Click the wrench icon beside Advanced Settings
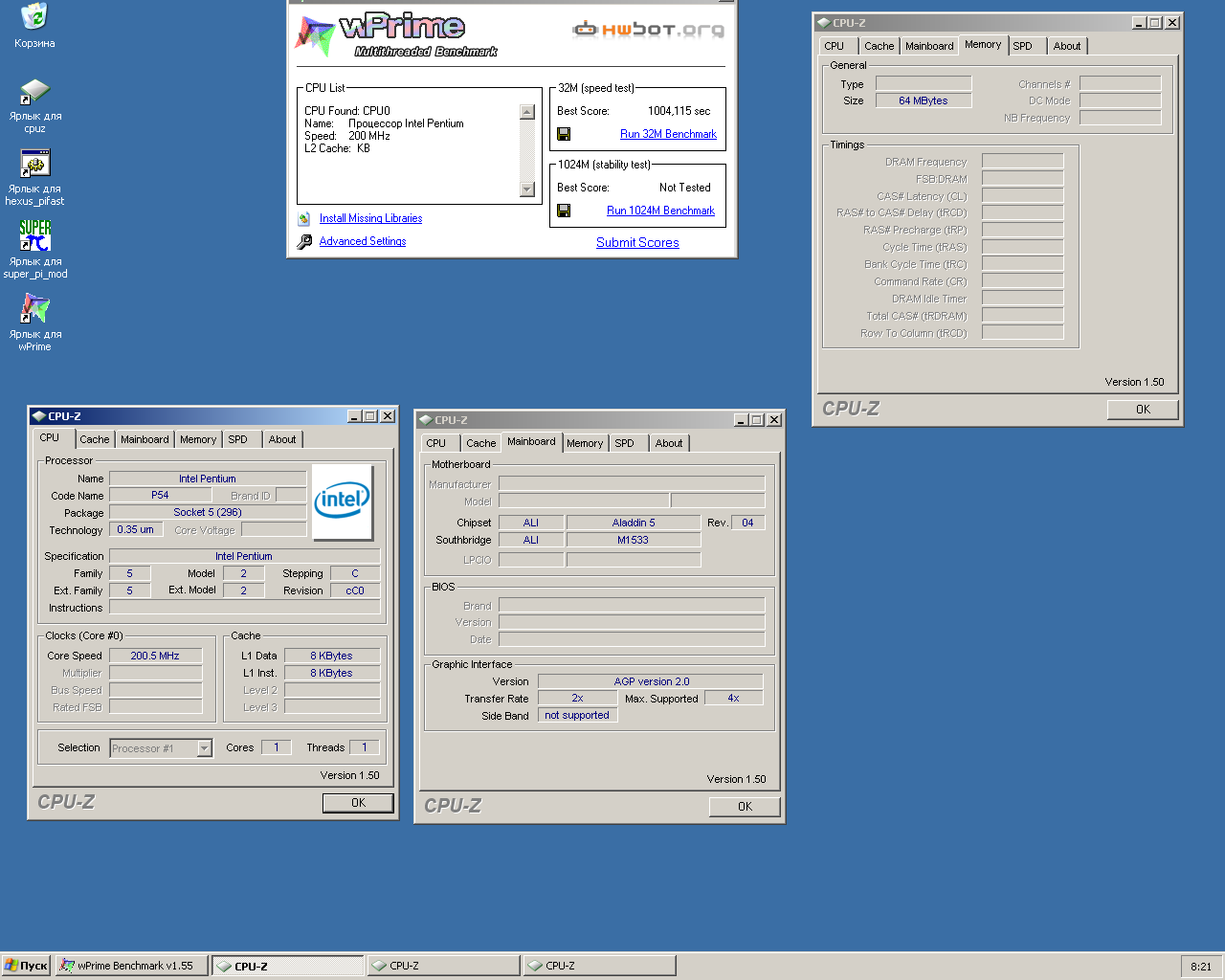The height and width of the screenshot is (980, 1225). pyautogui.click(x=304, y=242)
